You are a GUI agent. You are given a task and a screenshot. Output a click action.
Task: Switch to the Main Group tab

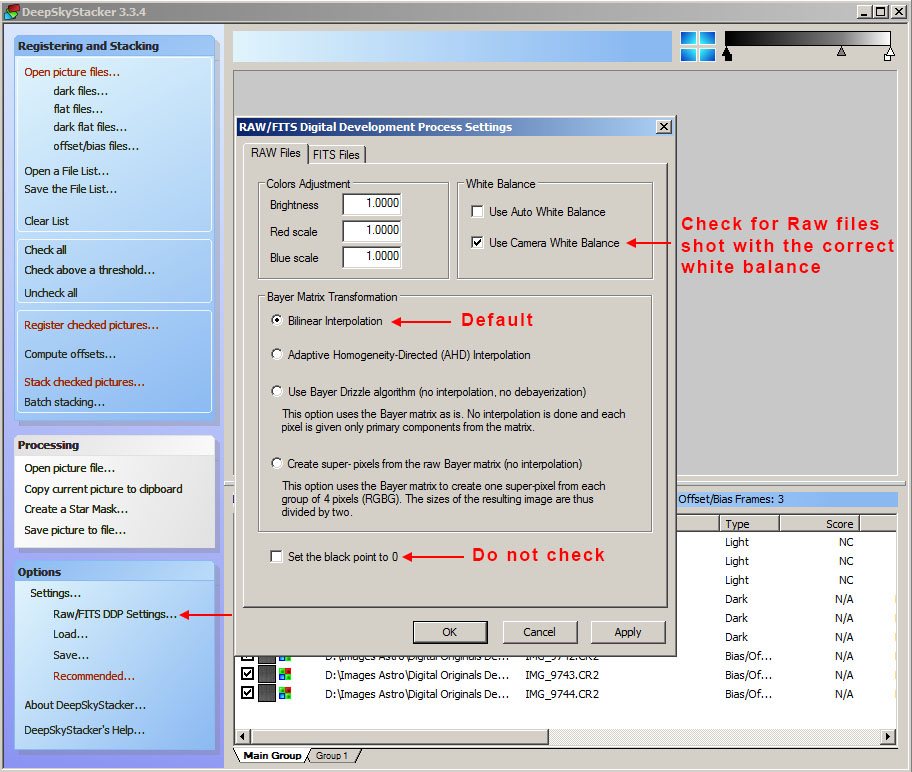tap(272, 756)
